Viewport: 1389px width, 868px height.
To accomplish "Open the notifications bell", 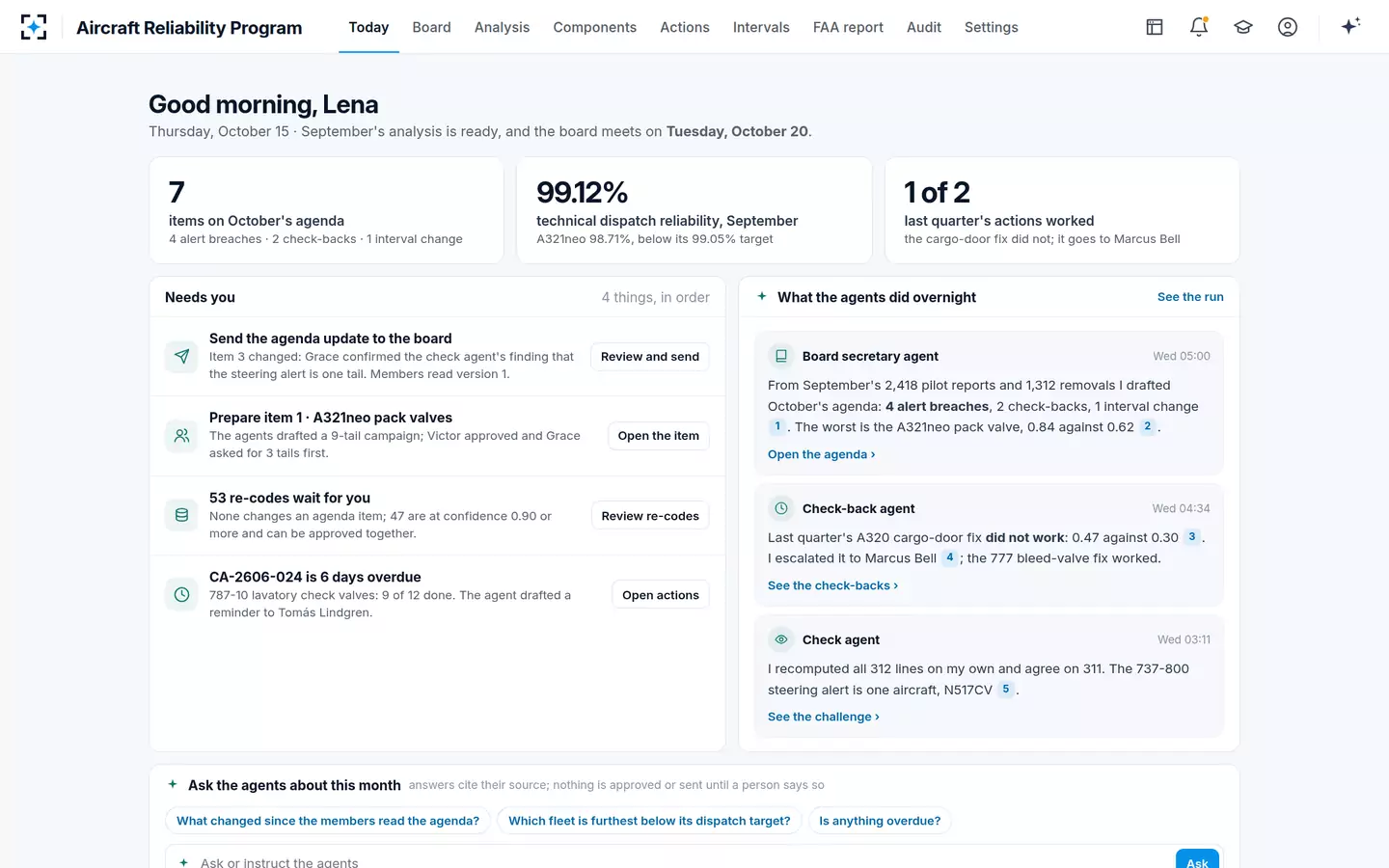I will (x=1199, y=27).
